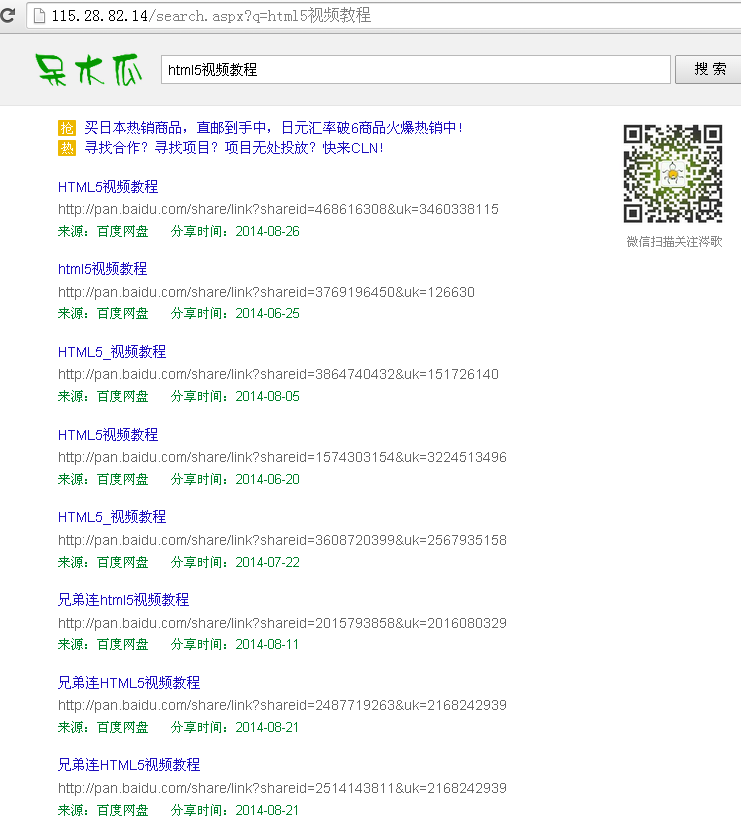
Task: Reload the page with the refresh icon
Action: coord(7,15)
